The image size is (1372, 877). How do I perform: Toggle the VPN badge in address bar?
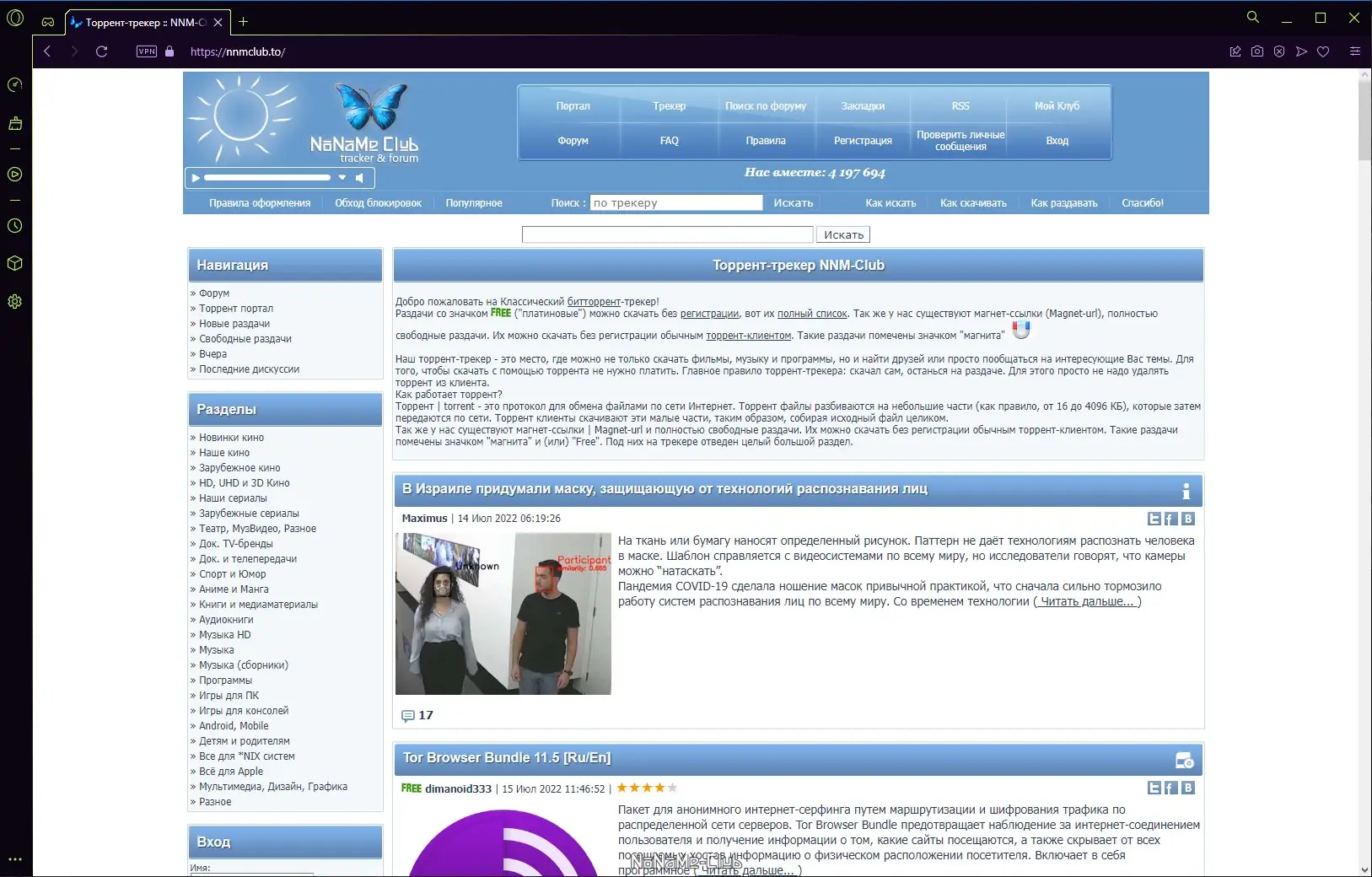tap(147, 51)
